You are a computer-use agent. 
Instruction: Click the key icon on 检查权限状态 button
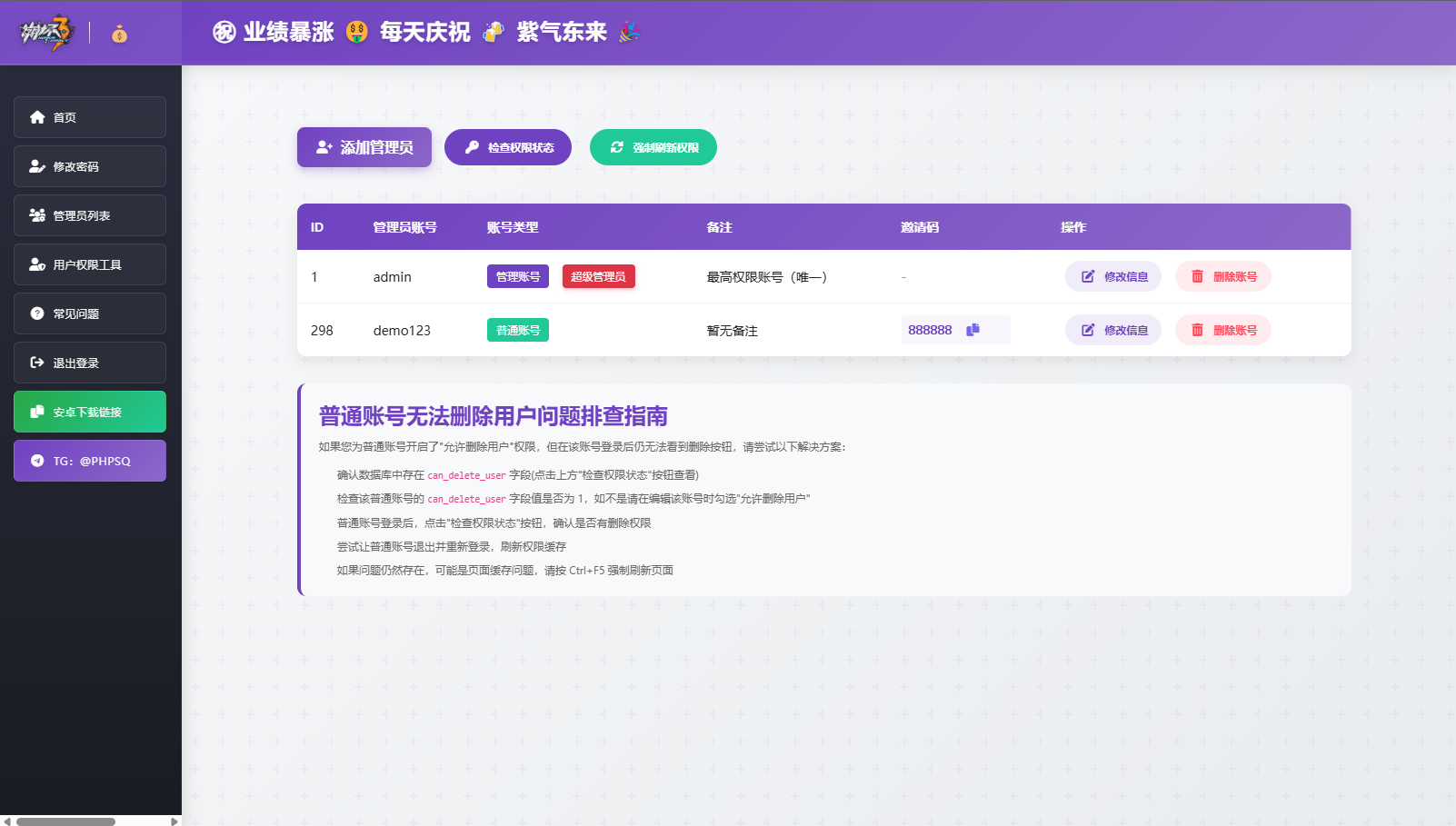(x=473, y=146)
